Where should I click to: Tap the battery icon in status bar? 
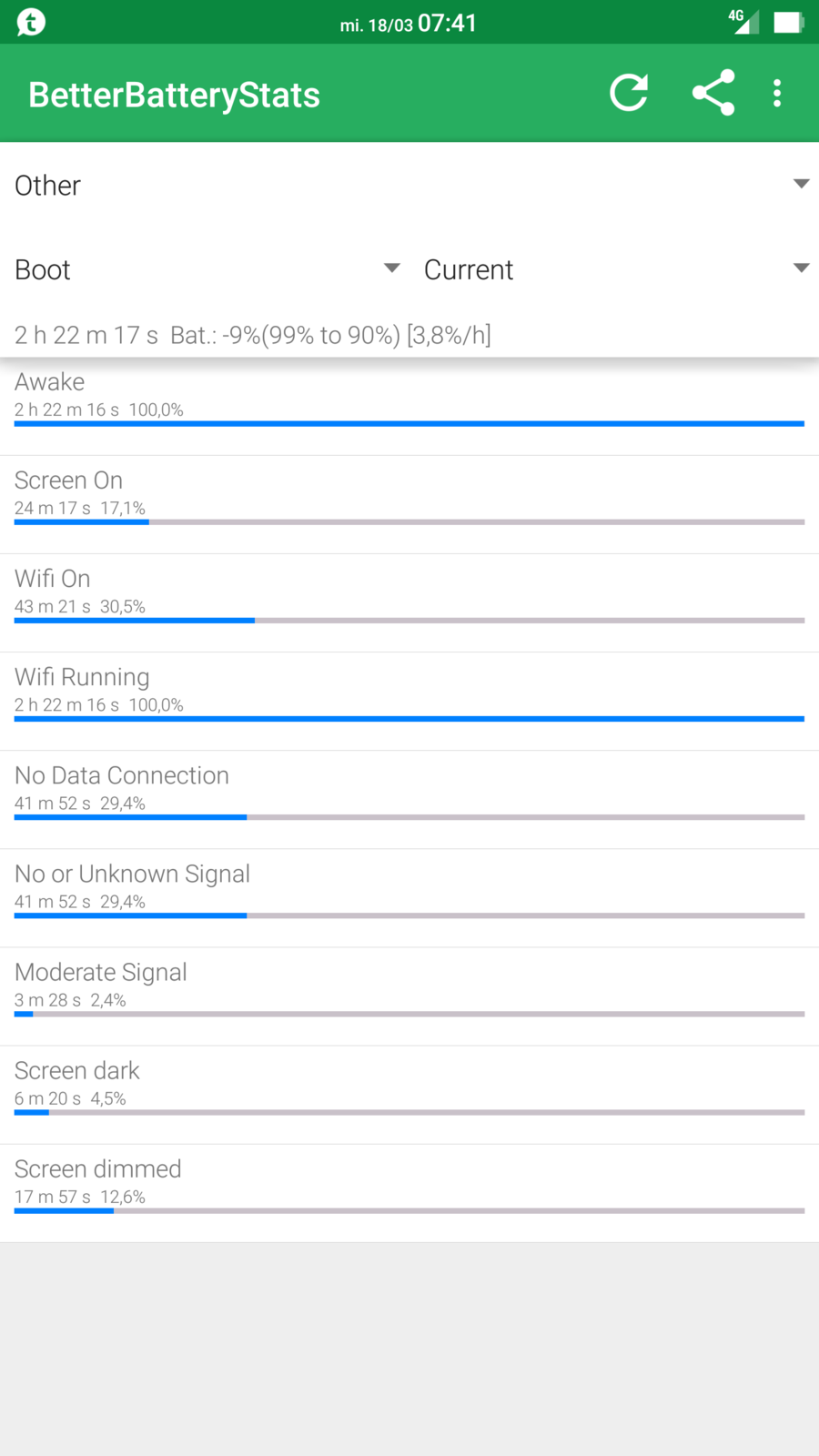click(x=788, y=22)
